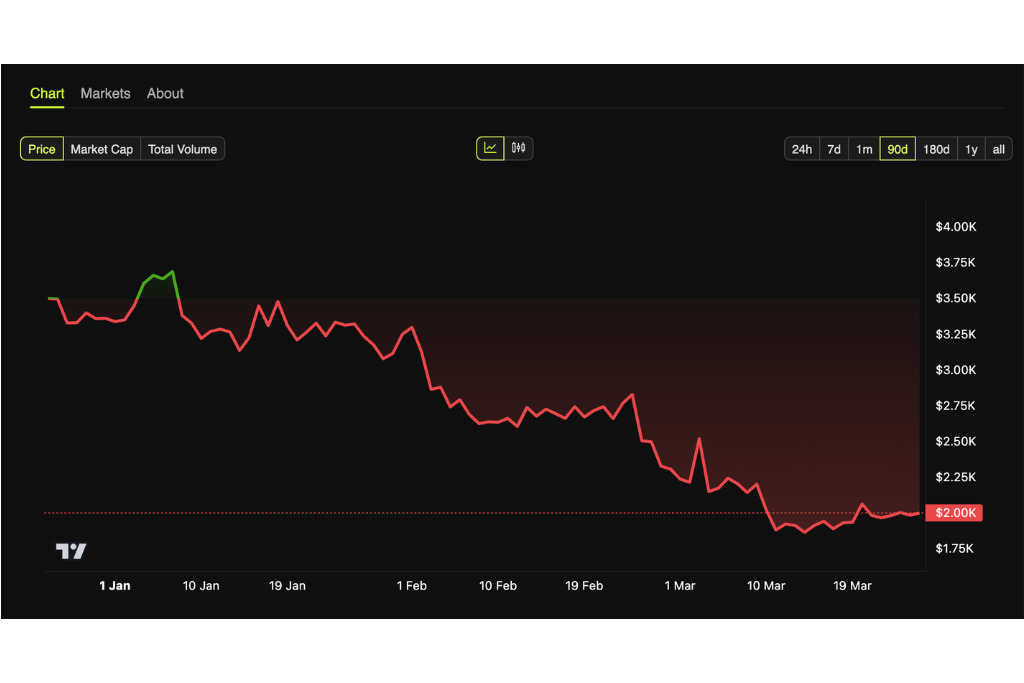The image size is (1024, 683).
Task: Select the Price data toggle
Action: point(42,149)
